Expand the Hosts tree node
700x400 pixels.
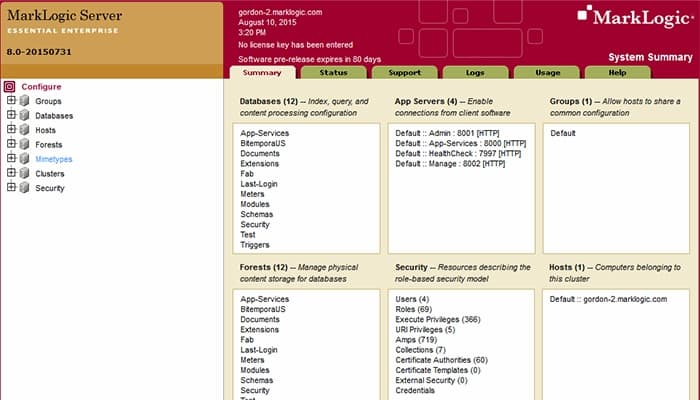click(11, 129)
